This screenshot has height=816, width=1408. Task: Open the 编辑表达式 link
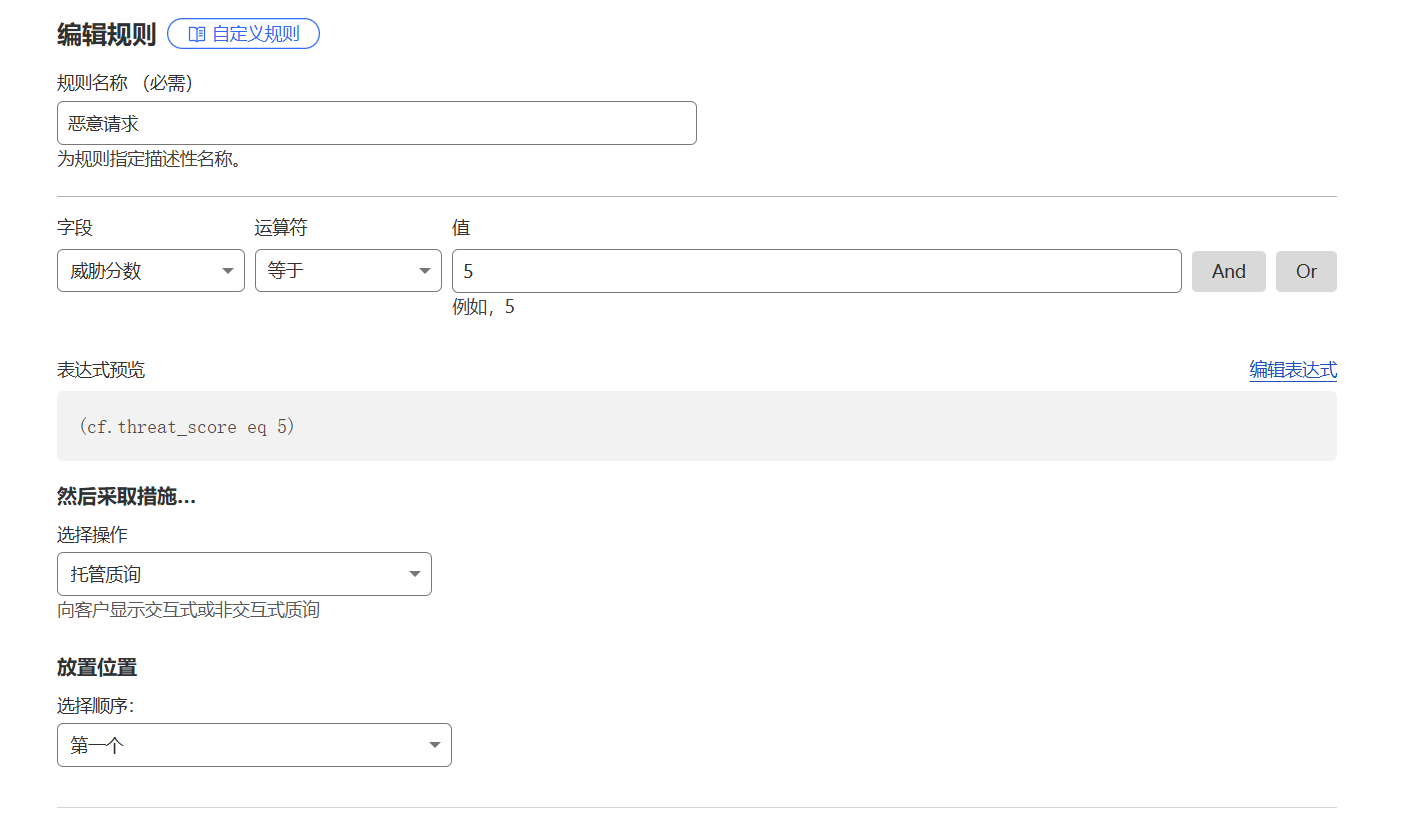(x=1292, y=370)
